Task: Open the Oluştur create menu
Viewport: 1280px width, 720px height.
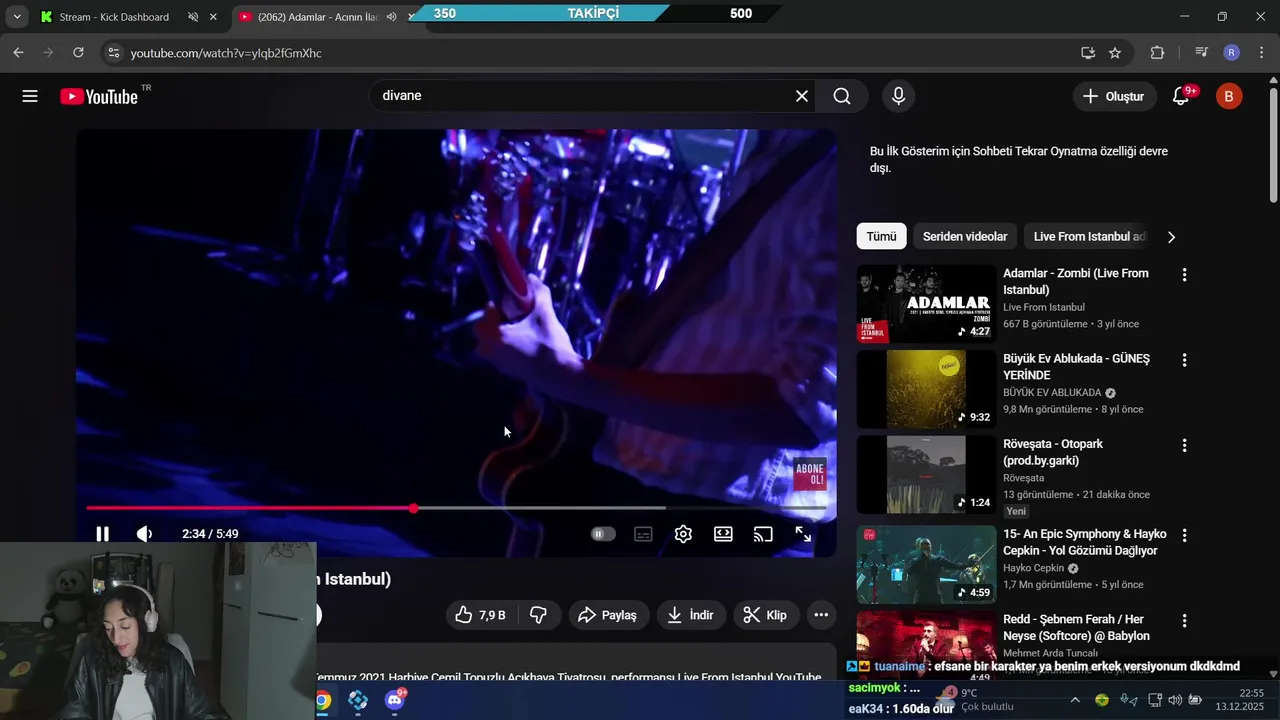Action: 1114,96
